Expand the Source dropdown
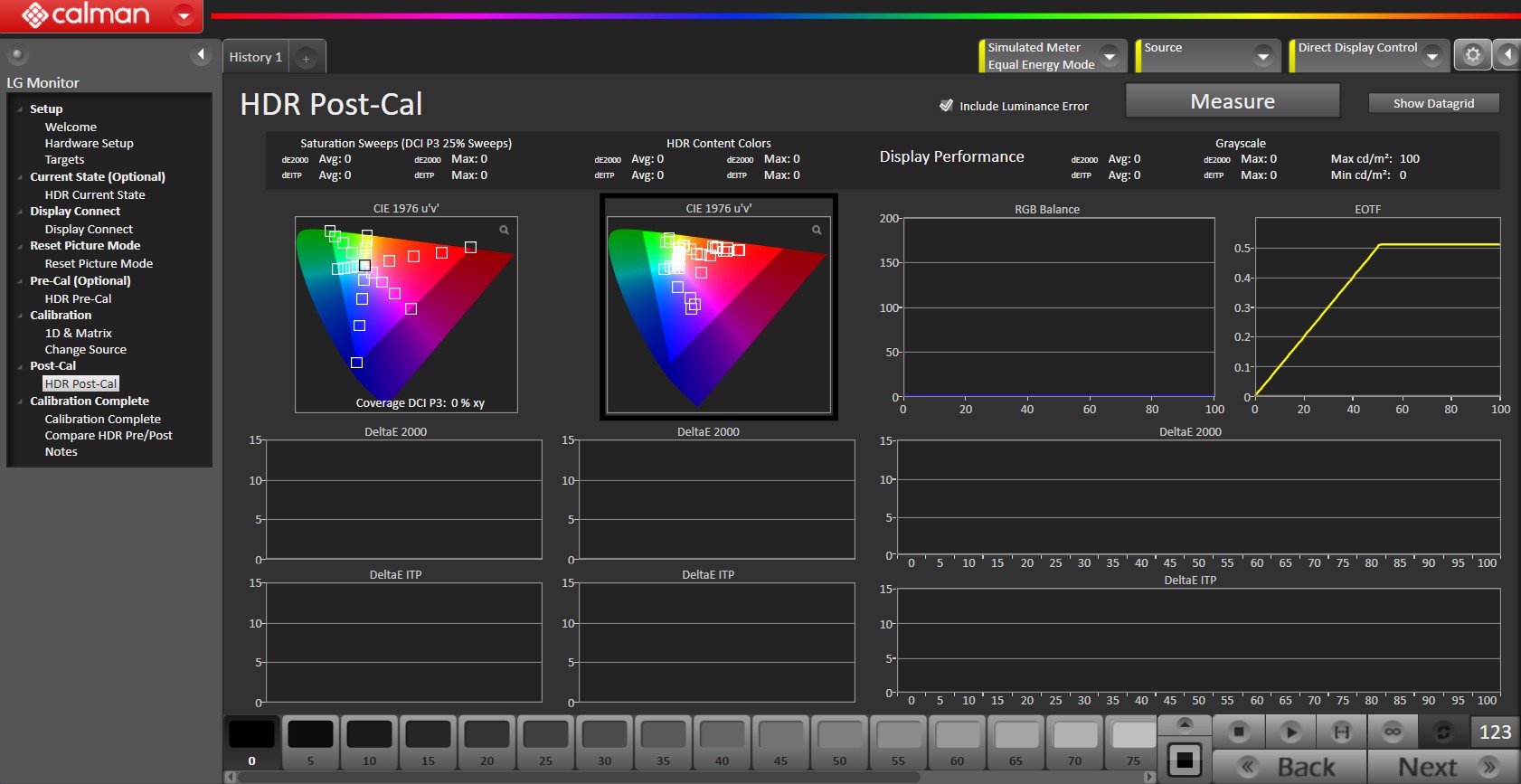This screenshot has height=784, width=1521. [x=1263, y=56]
